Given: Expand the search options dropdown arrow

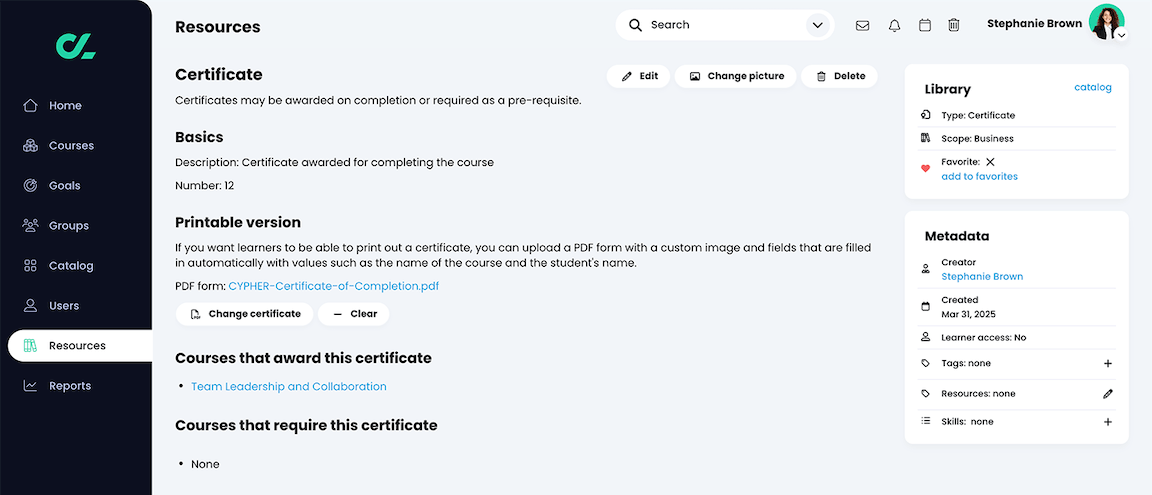Looking at the screenshot, I should tap(817, 25).
